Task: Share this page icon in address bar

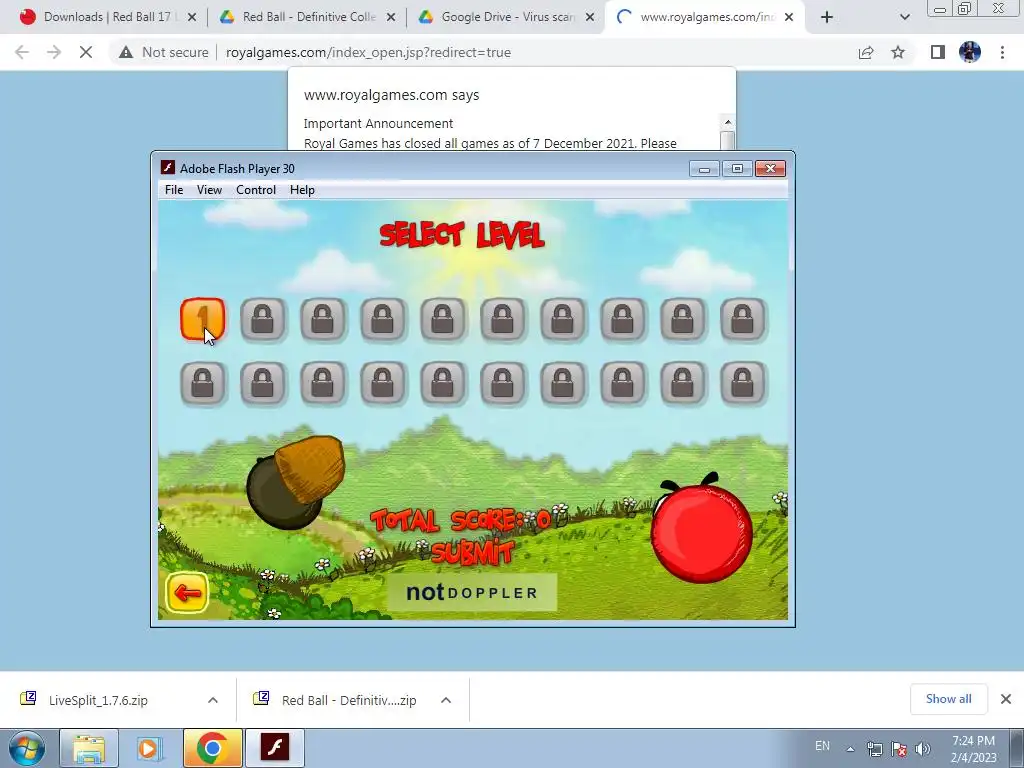Action: (866, 52)
